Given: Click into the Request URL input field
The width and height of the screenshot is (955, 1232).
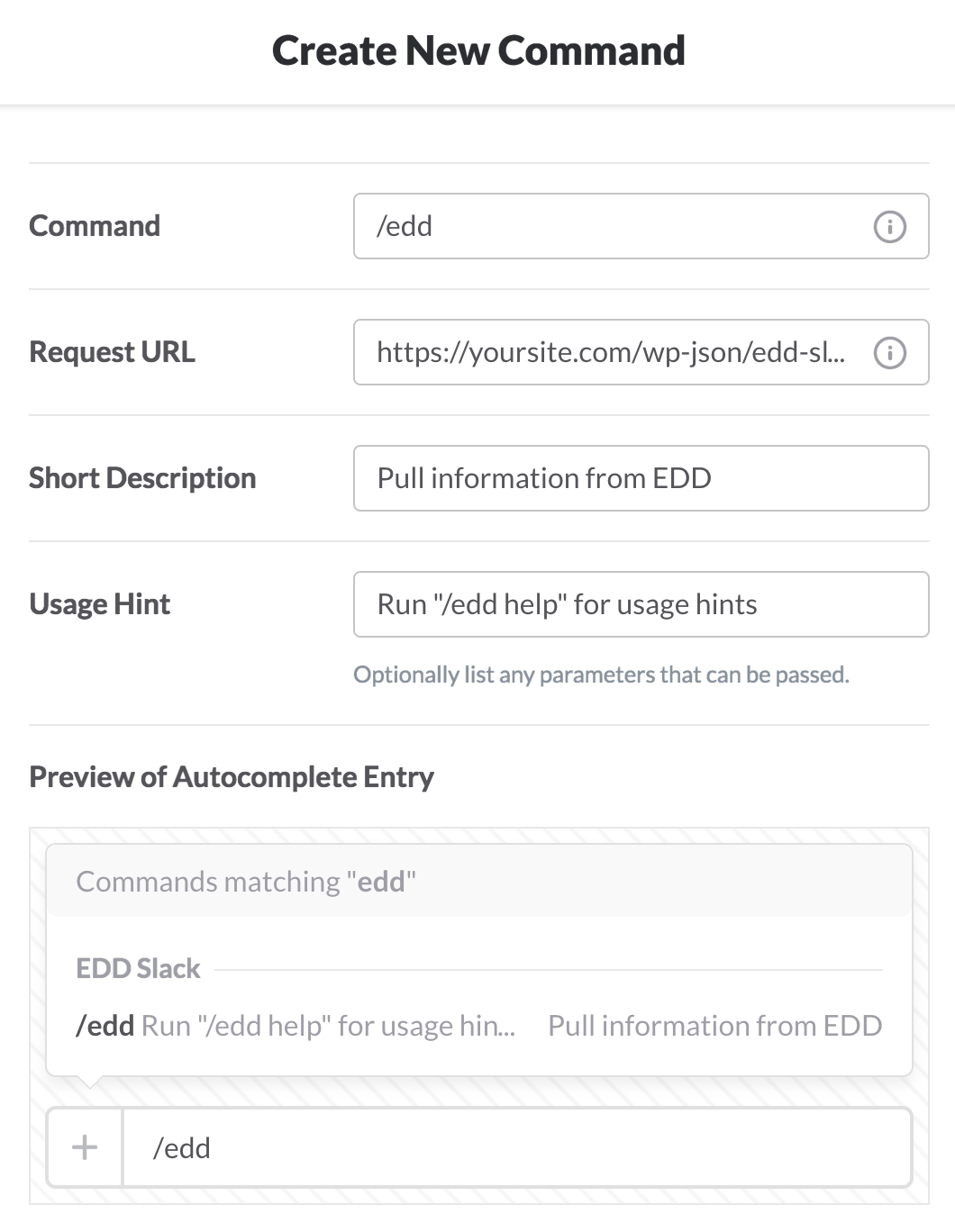Looking at the screenshot, I should [x=611, y=353].
